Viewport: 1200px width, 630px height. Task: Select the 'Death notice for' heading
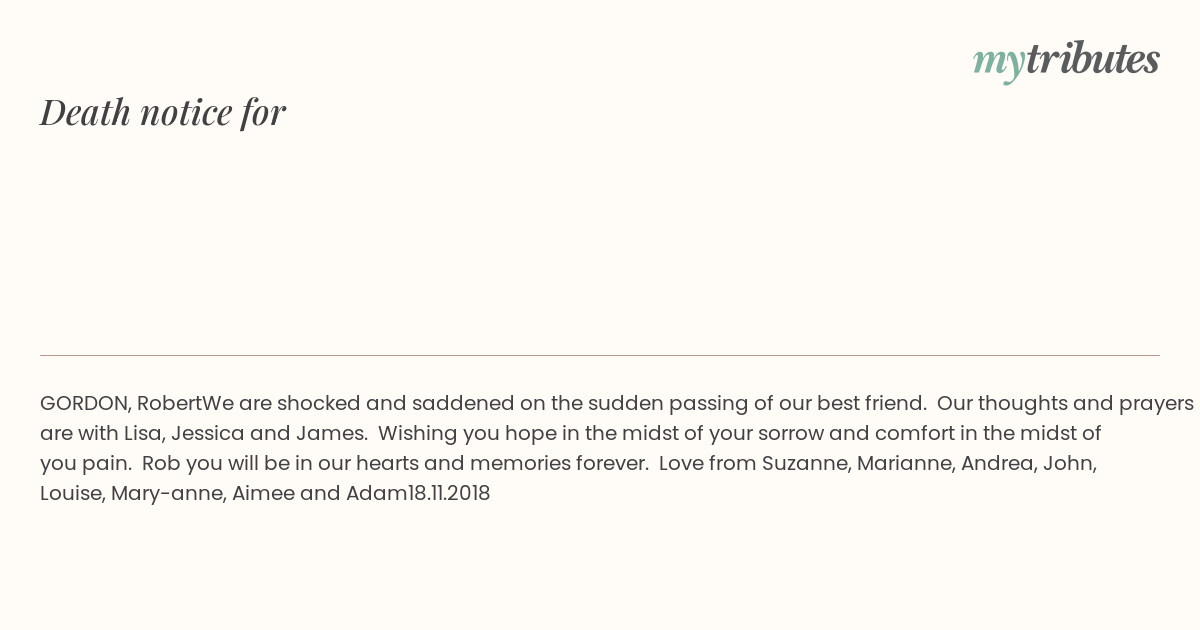click(163, 112)
